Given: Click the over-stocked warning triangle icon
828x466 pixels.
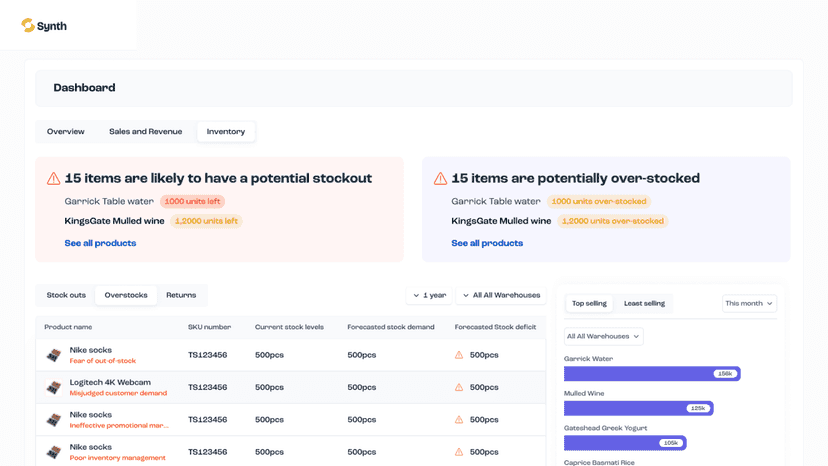Looking at the screenshot, I should [x=440, y=179].
